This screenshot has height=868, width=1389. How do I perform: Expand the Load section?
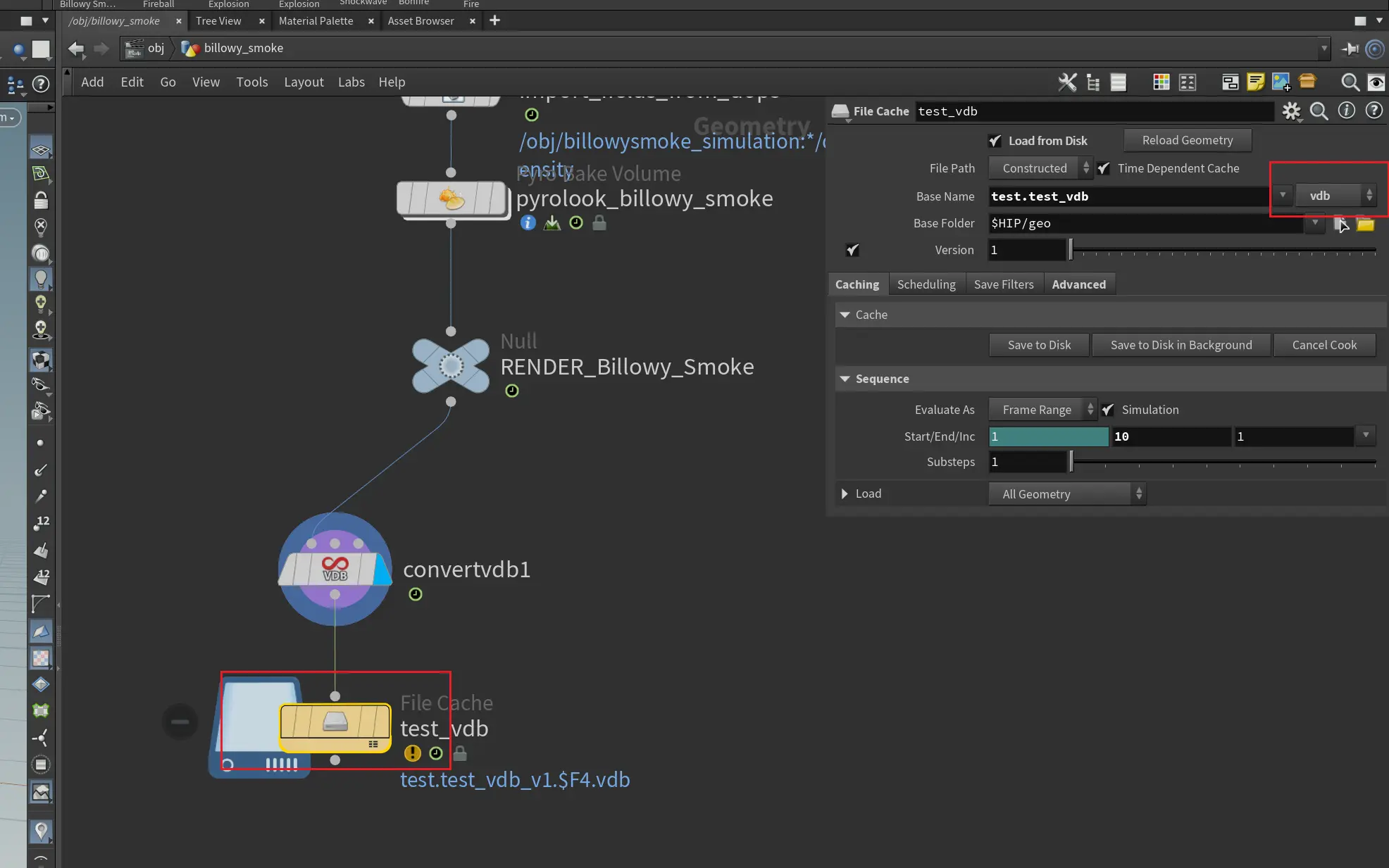pos(844,493)
